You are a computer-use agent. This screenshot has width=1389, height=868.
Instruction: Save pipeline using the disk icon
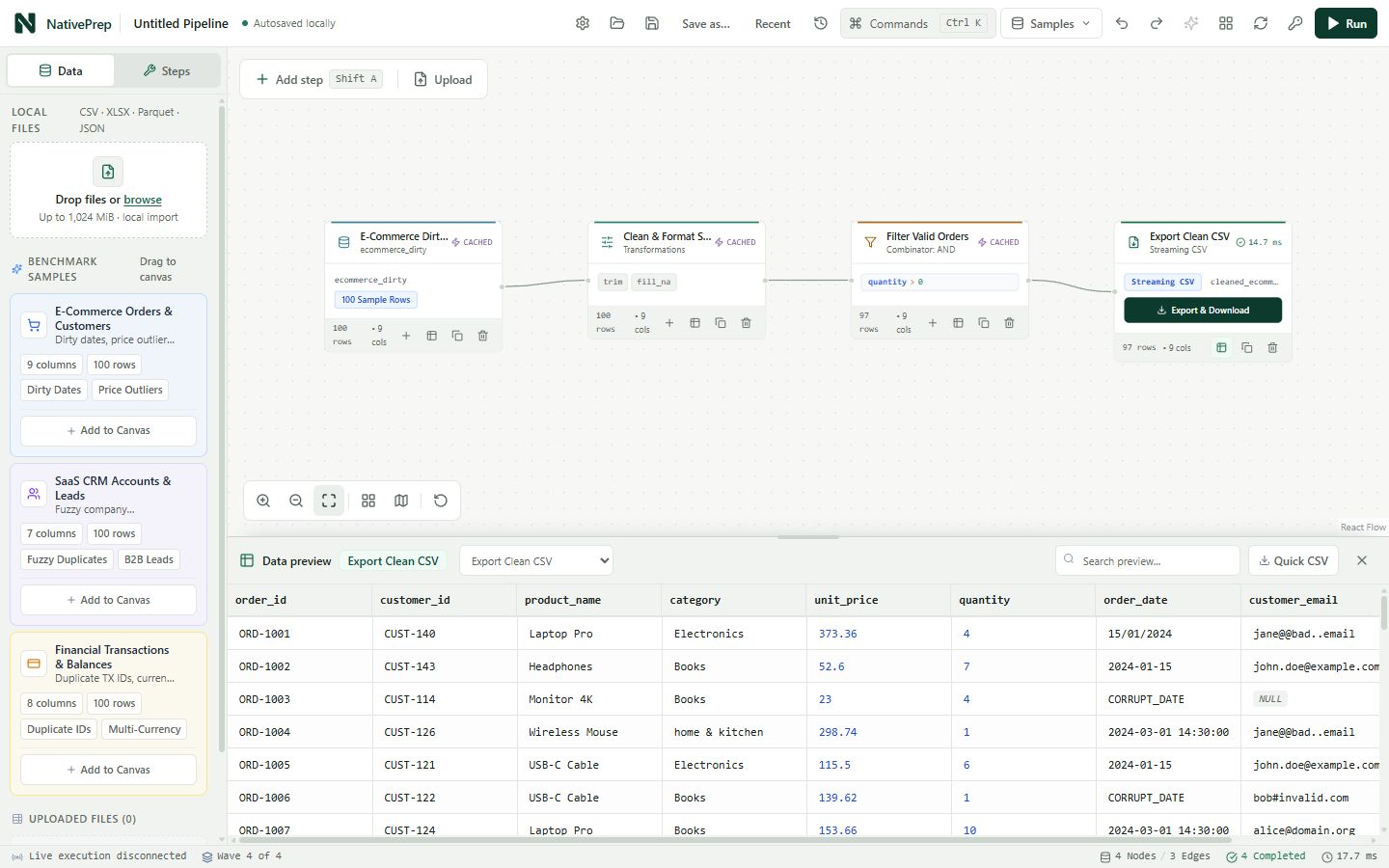652,23
